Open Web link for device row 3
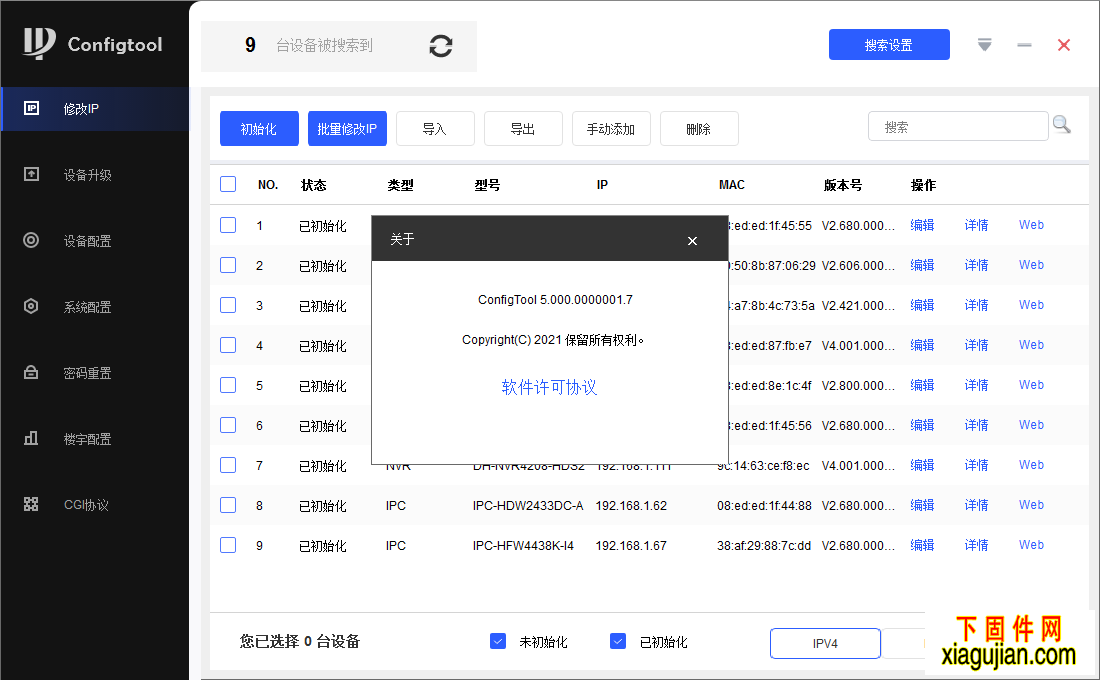Viewport: 1100px width, 680px height. (1031, 305)
